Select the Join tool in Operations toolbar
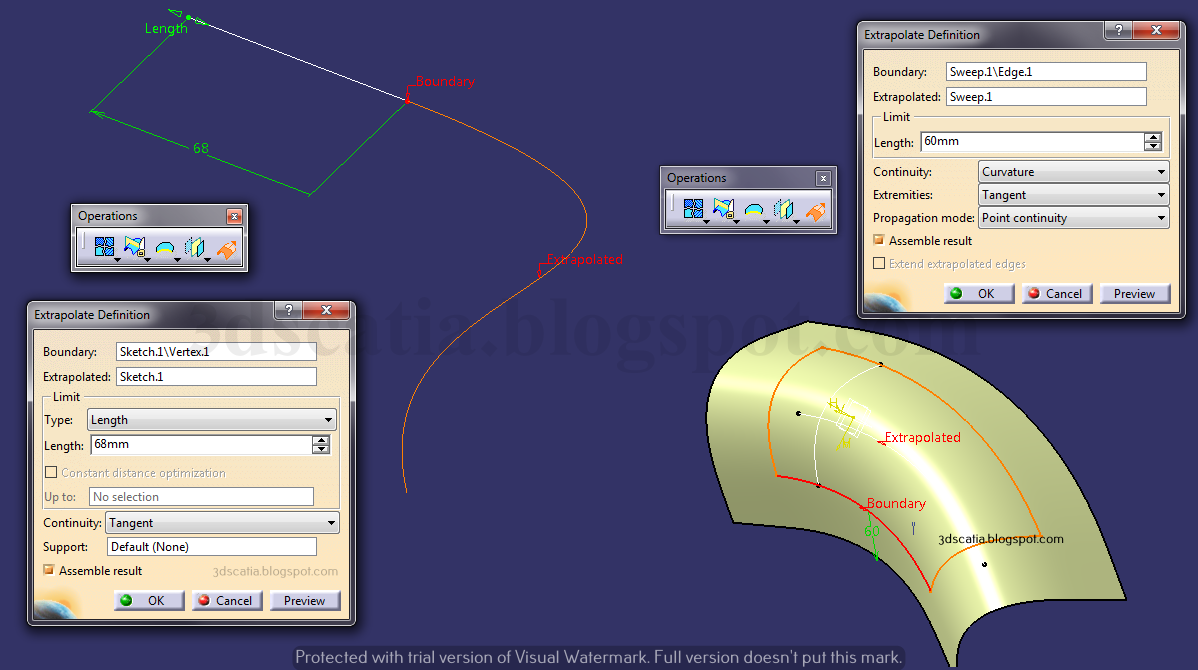Viewport: 1198px width, 670px height. (x=104, y=247)
